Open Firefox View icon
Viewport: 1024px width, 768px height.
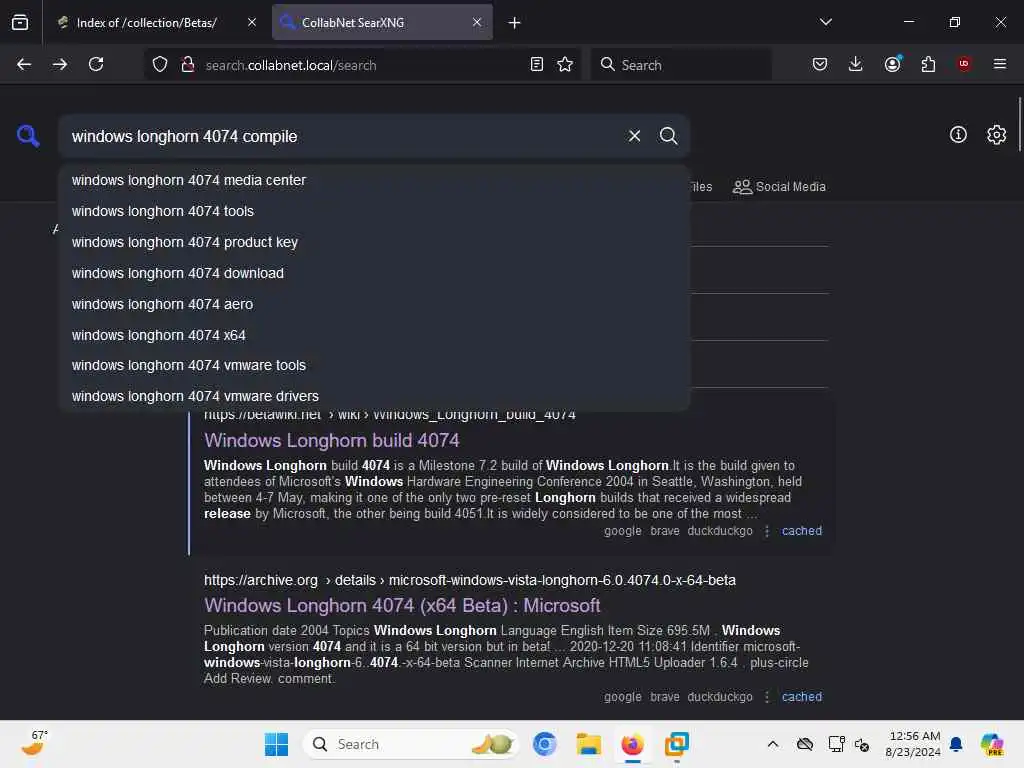[x=20, y=22]
